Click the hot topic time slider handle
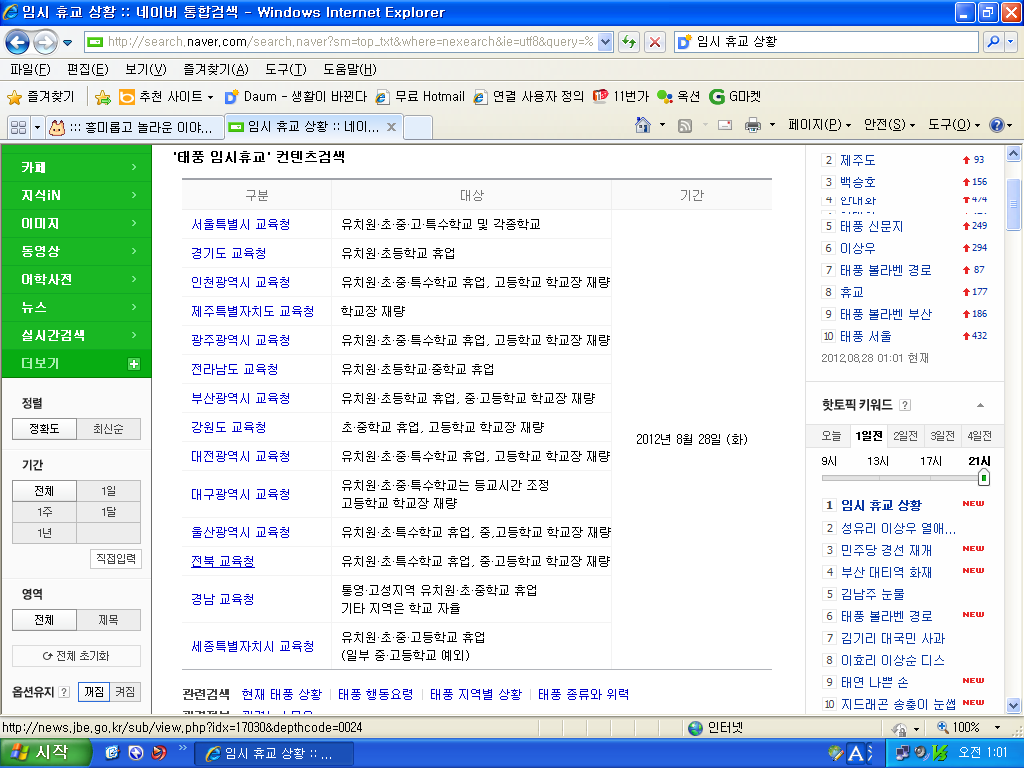Viewport: 1024px width, 768px height. (983, 478)
